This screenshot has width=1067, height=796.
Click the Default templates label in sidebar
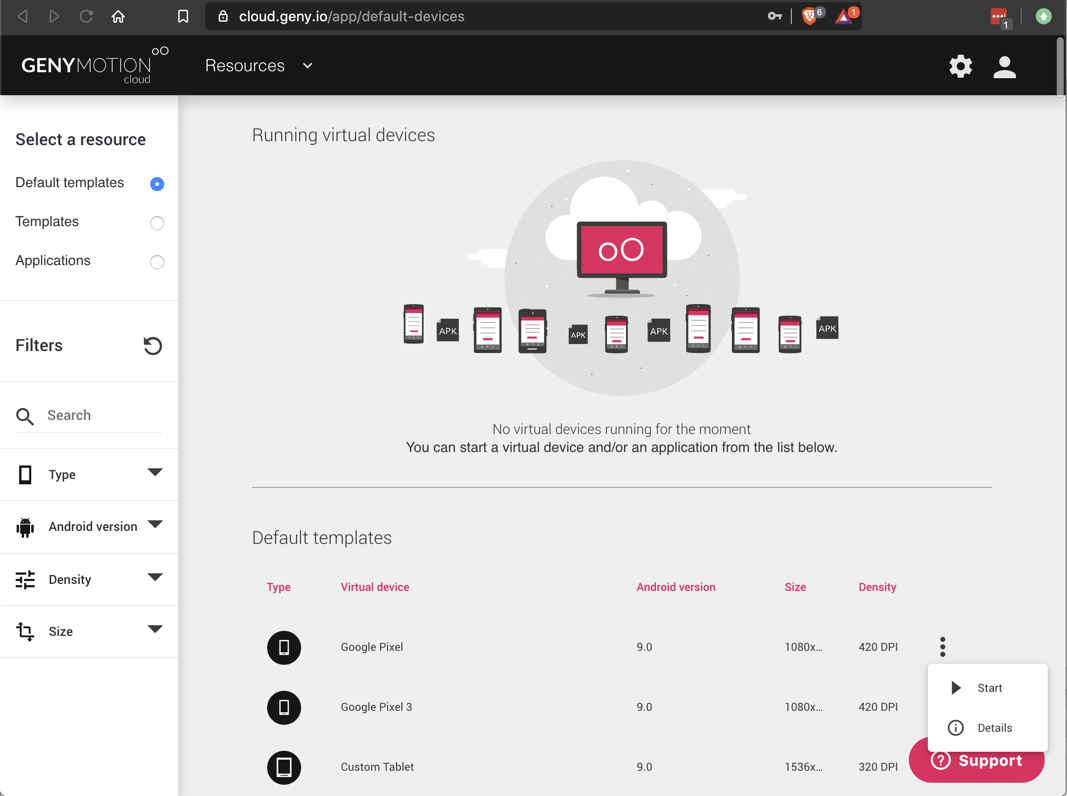[69, 182]
